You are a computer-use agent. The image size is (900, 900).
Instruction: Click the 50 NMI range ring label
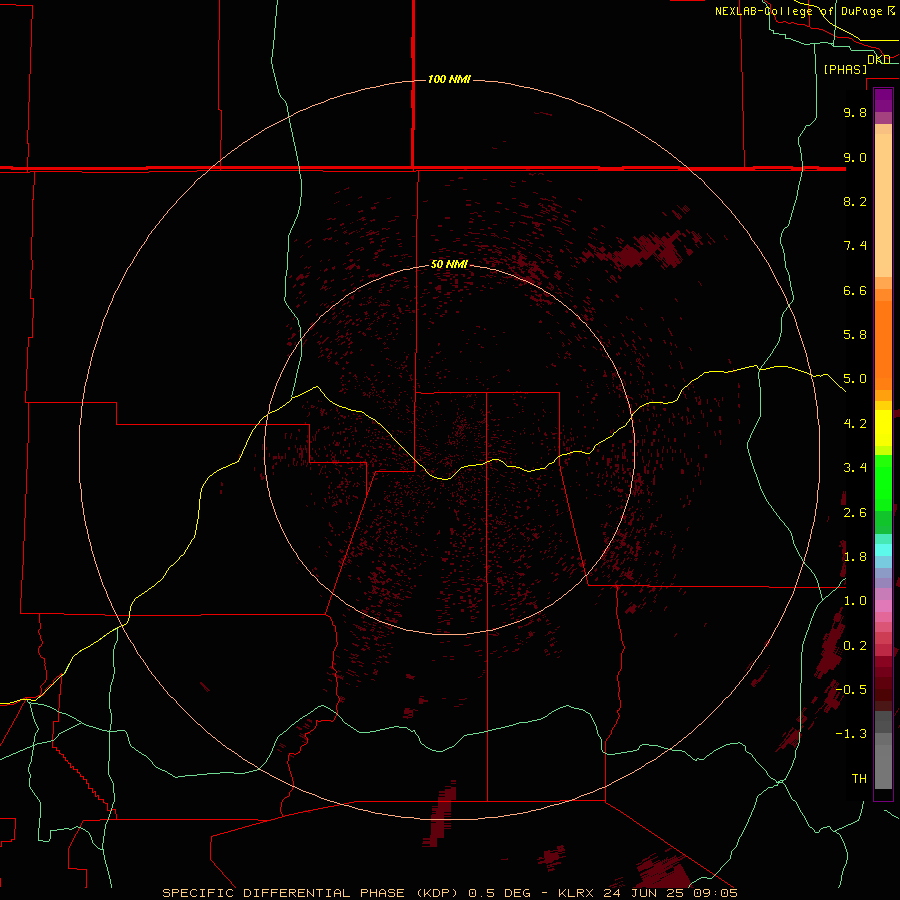[x=449, y=264]
